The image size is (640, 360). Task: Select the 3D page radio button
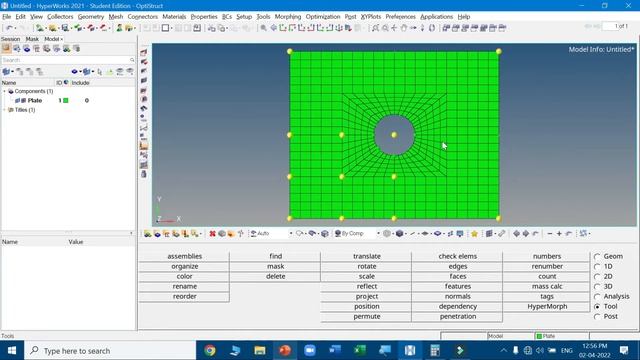coord(597,287)
